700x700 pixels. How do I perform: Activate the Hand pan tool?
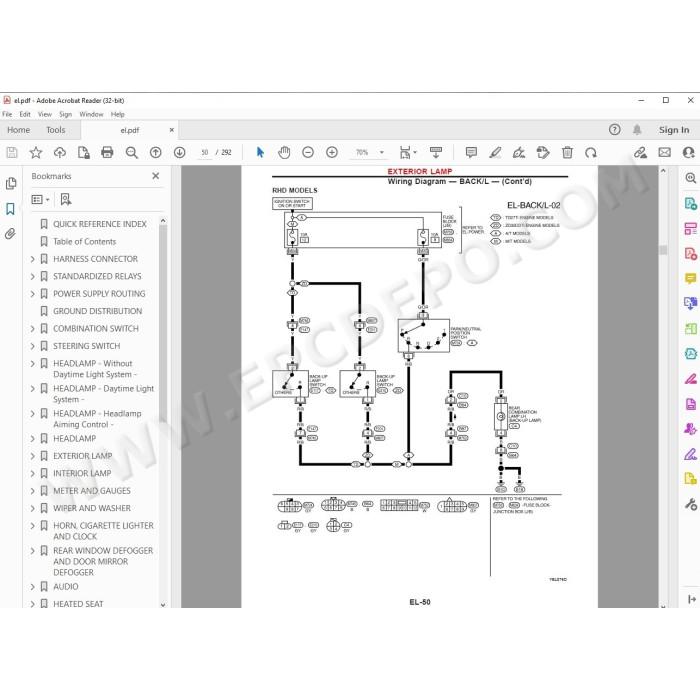coord(284,153)
